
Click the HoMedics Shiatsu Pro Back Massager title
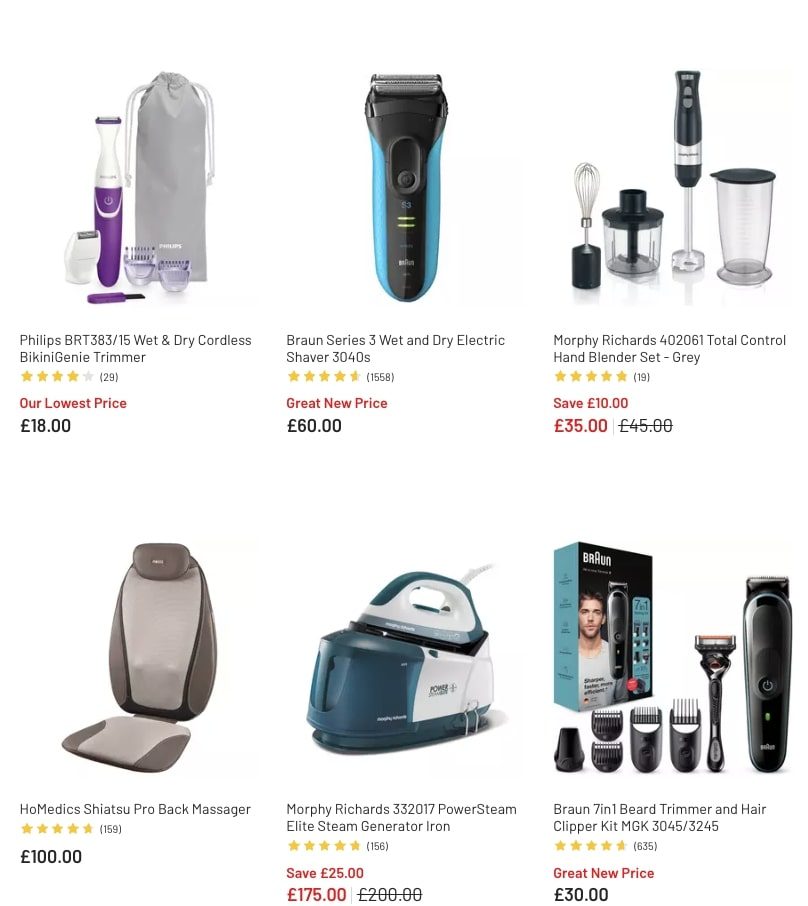(x=135, y=809)
